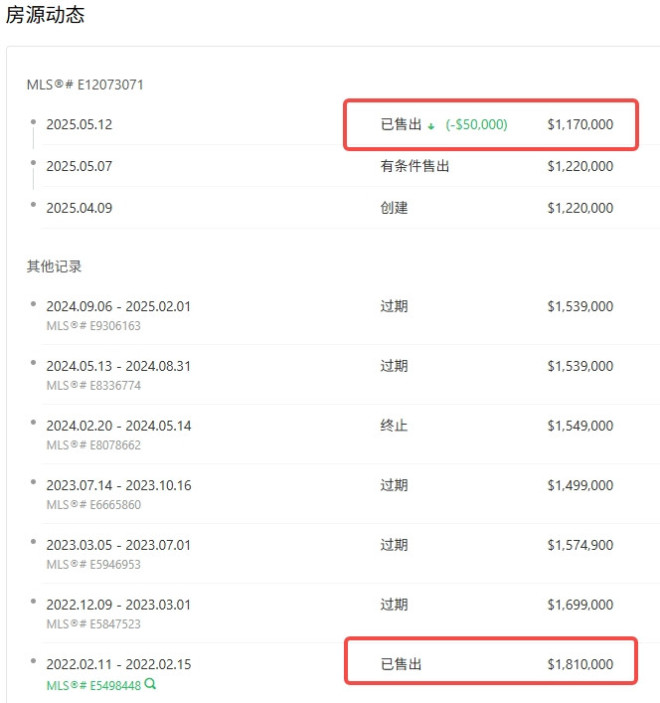This screenshot has height=703, width=660.
Task: Click the 创建 status entry
Action: 394,208
